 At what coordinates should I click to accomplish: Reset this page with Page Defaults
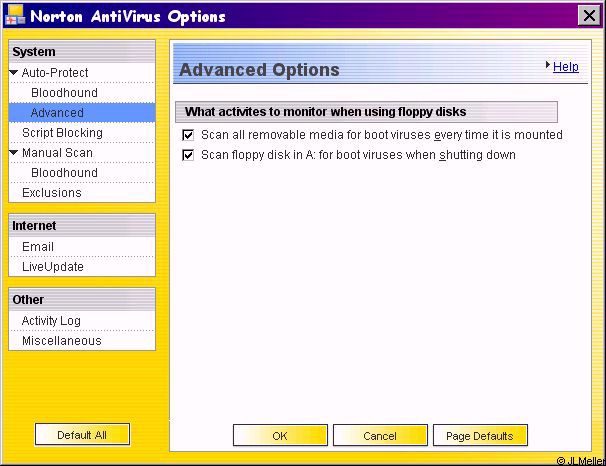[x=480, y=435]
